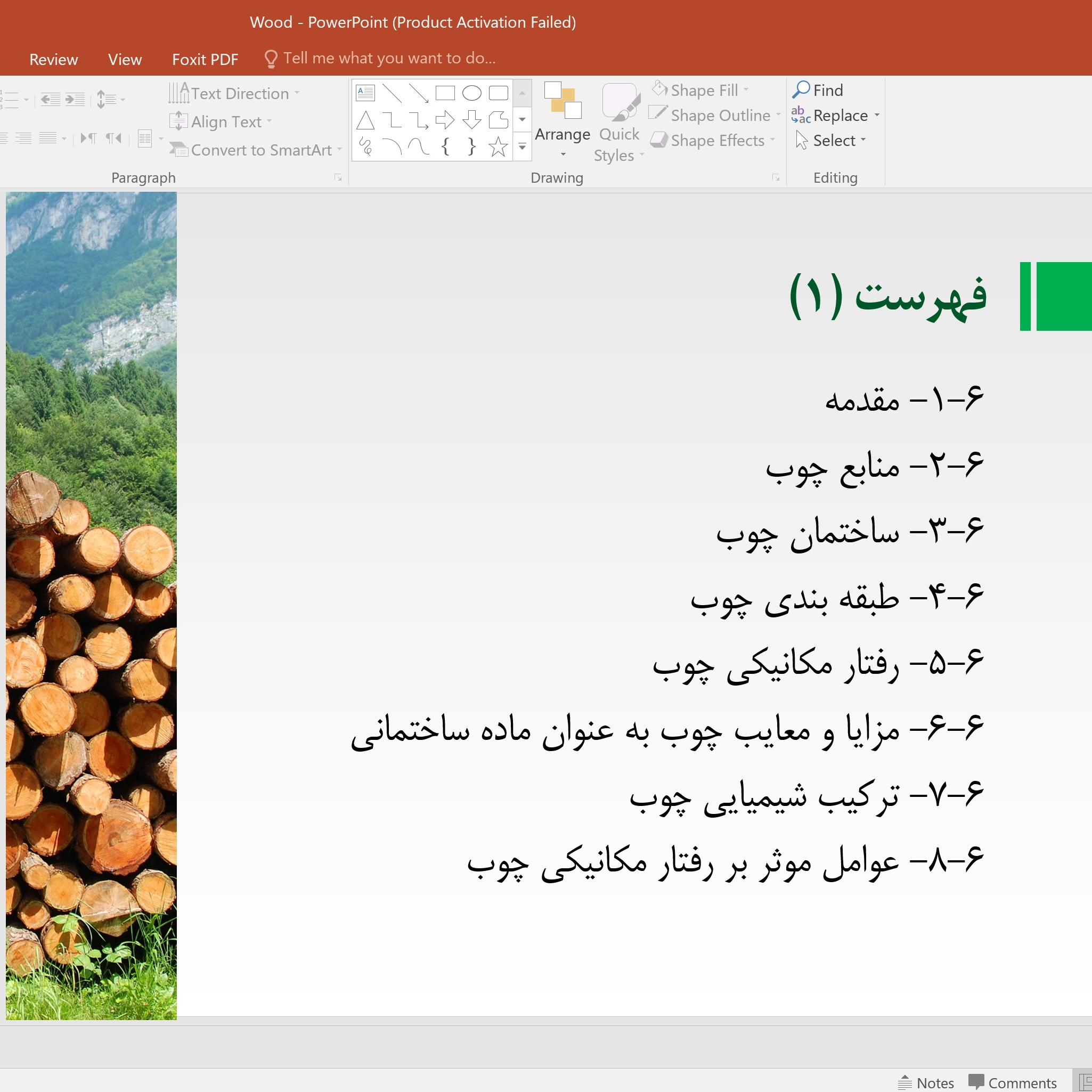Open the Select dropdown menu
The width and height of the screenshot is (1092, 1092).
pos(831,140)
